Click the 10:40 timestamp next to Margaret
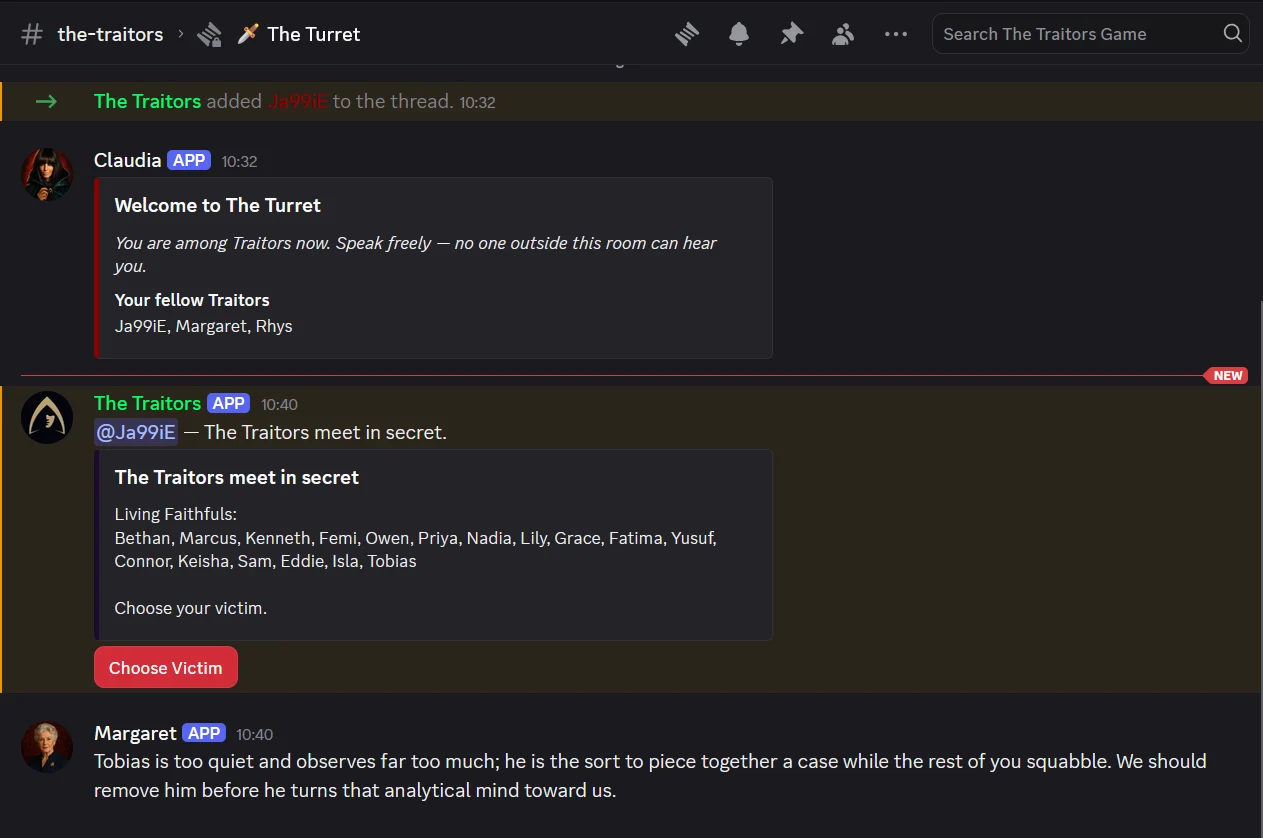Screen dimensions: 1263x838 [x=255, y=734]
